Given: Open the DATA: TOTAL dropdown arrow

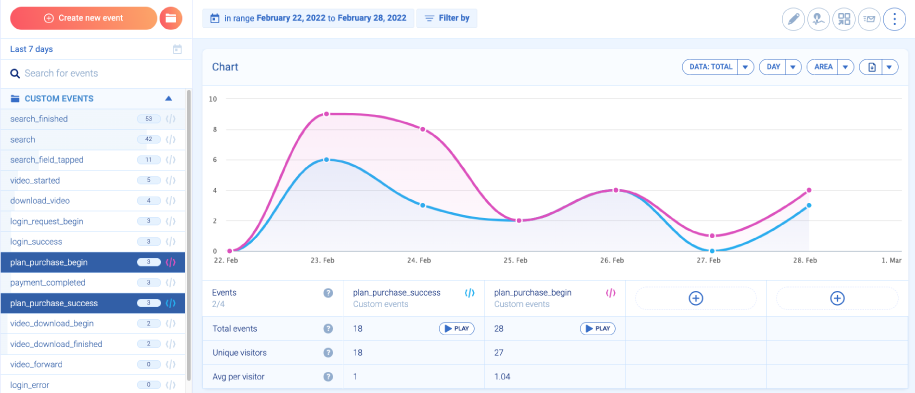Looking at the screenshot, I should (x=745, y=67).
